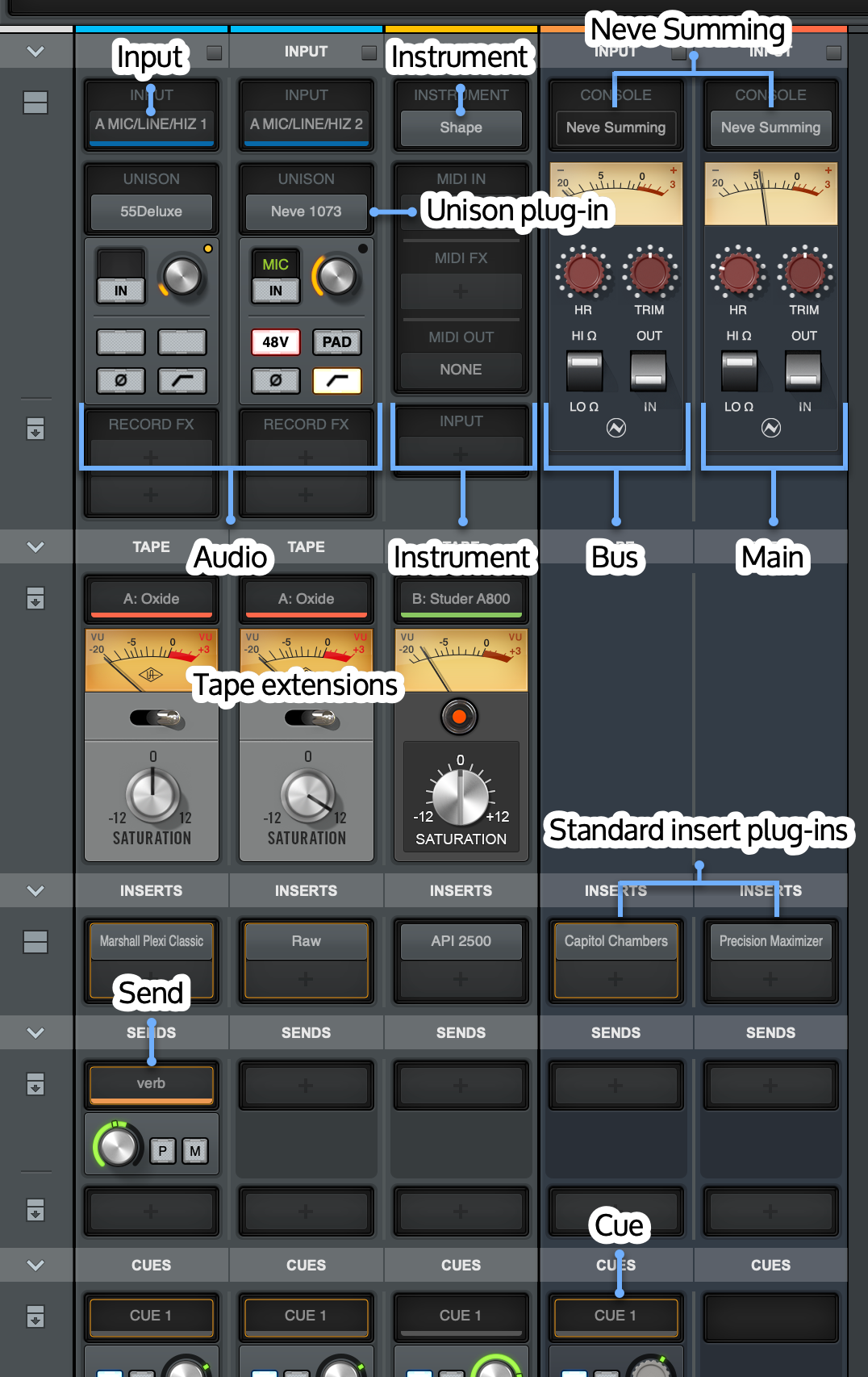The image size is (868, 1377).
Task: Open the Marshall Plexi Classic insert
Action: coord(152,941)
